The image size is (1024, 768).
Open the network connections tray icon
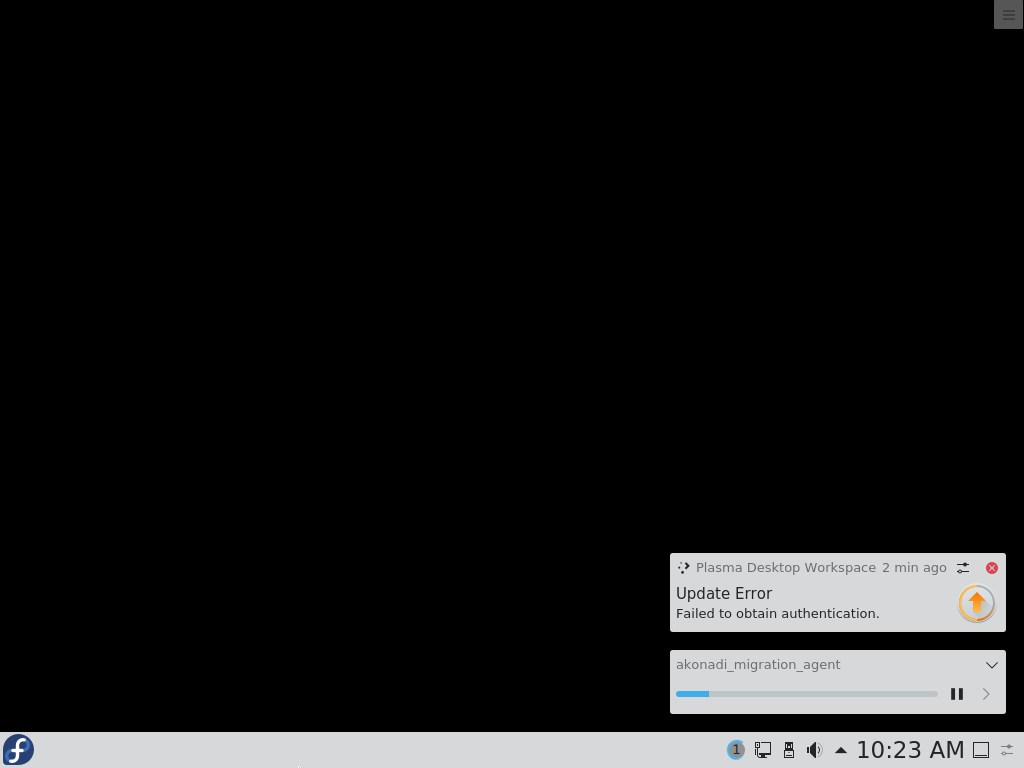(762, 750)
